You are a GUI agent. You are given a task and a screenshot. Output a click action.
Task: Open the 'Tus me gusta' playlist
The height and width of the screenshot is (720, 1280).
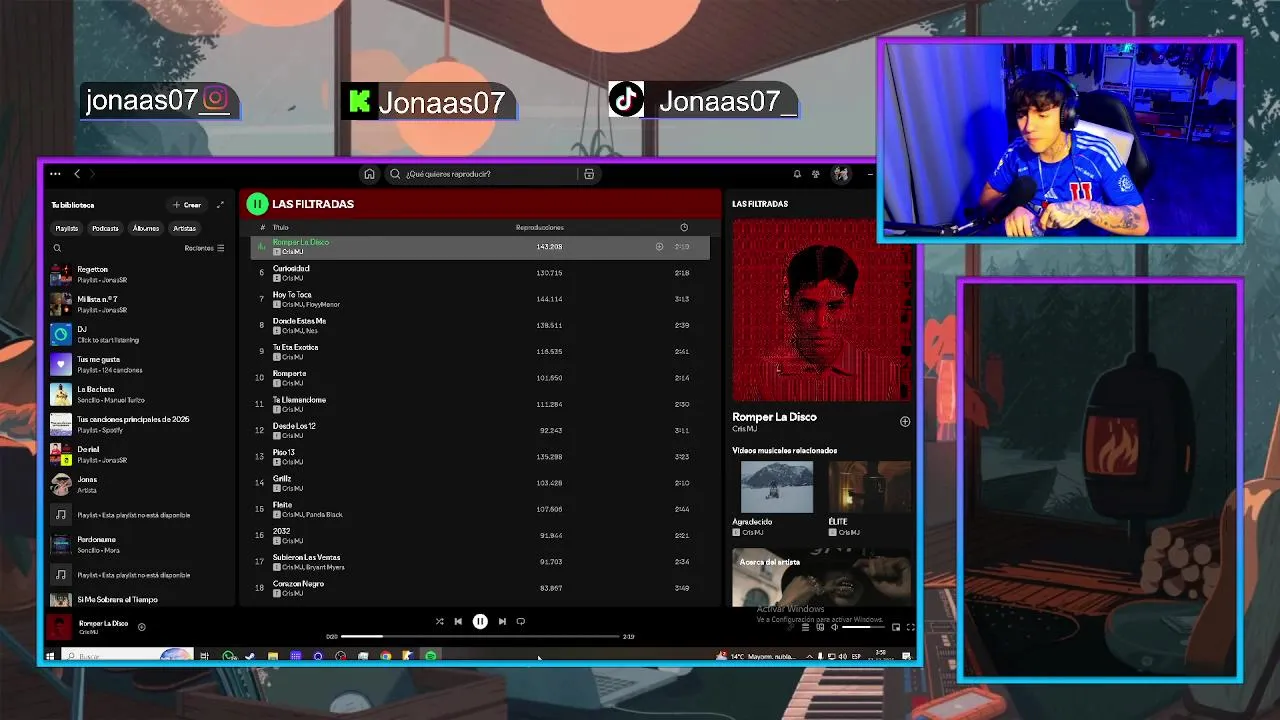140,364
